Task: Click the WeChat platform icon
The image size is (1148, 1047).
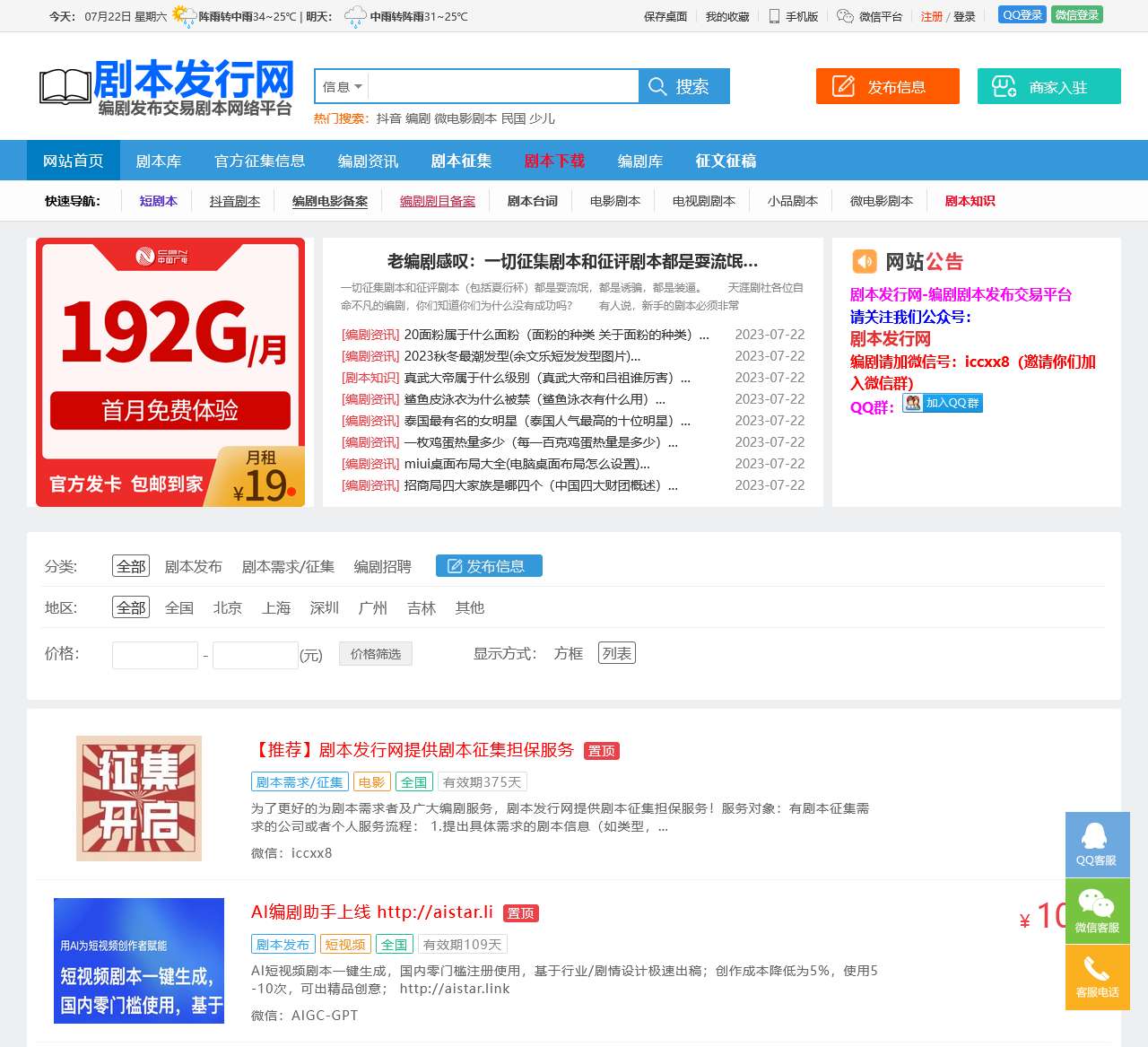Action: tap(845, 16)
